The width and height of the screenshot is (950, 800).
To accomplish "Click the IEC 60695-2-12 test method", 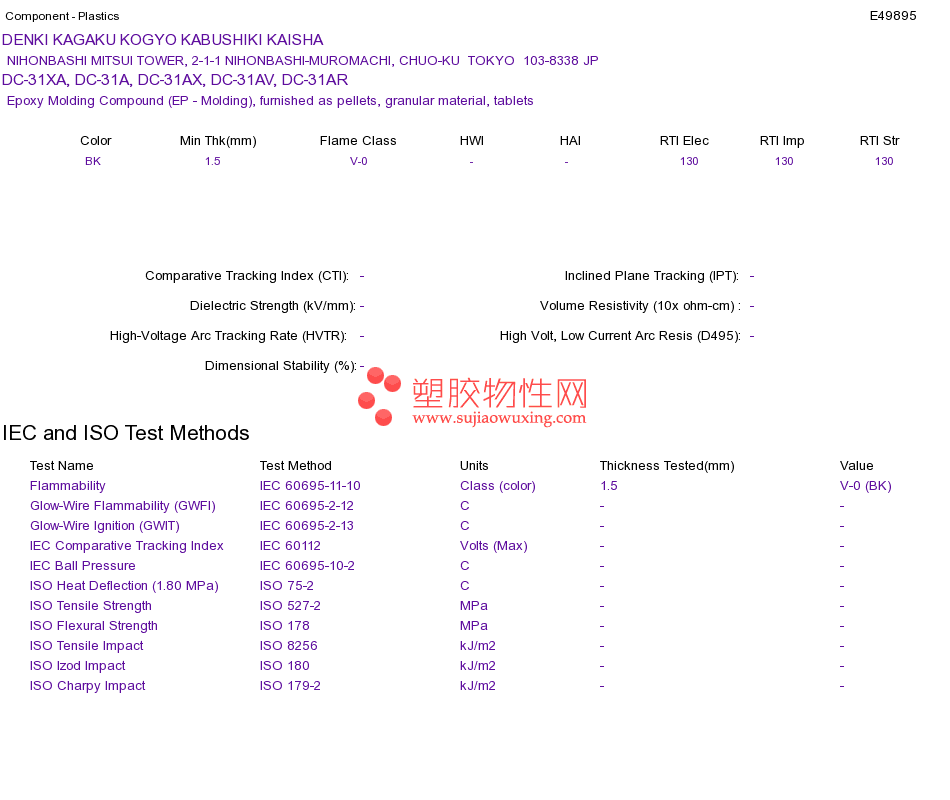I will point(307,505).
